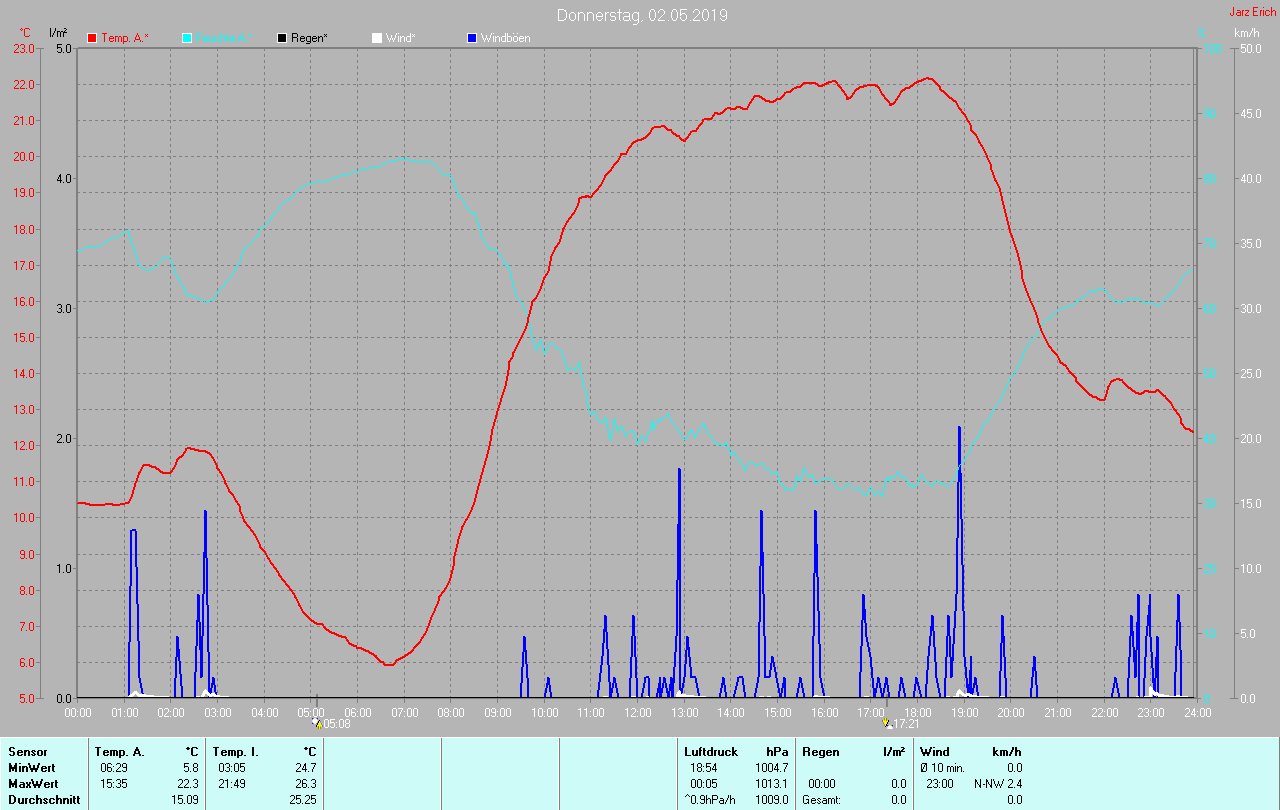Screen dimensions: 1280x810
Task: Click the maximum temperature value '22.3'
Action: click(x=187, y=784)
